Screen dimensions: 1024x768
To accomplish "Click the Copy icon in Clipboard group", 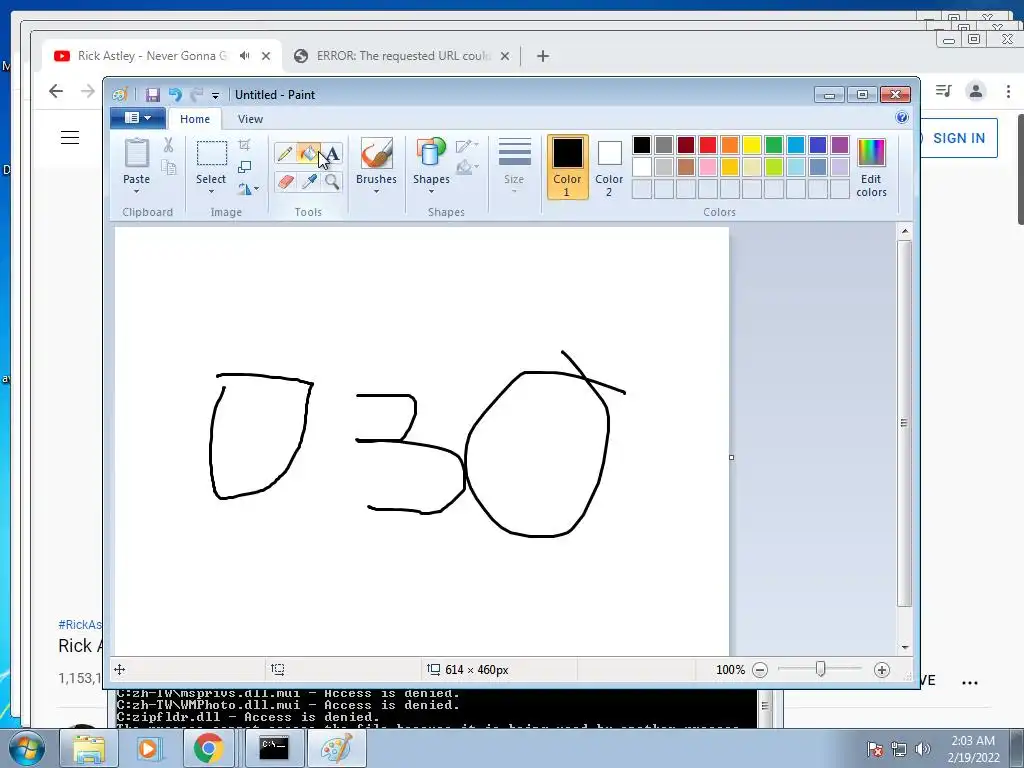I will click(x=168, y=168).
